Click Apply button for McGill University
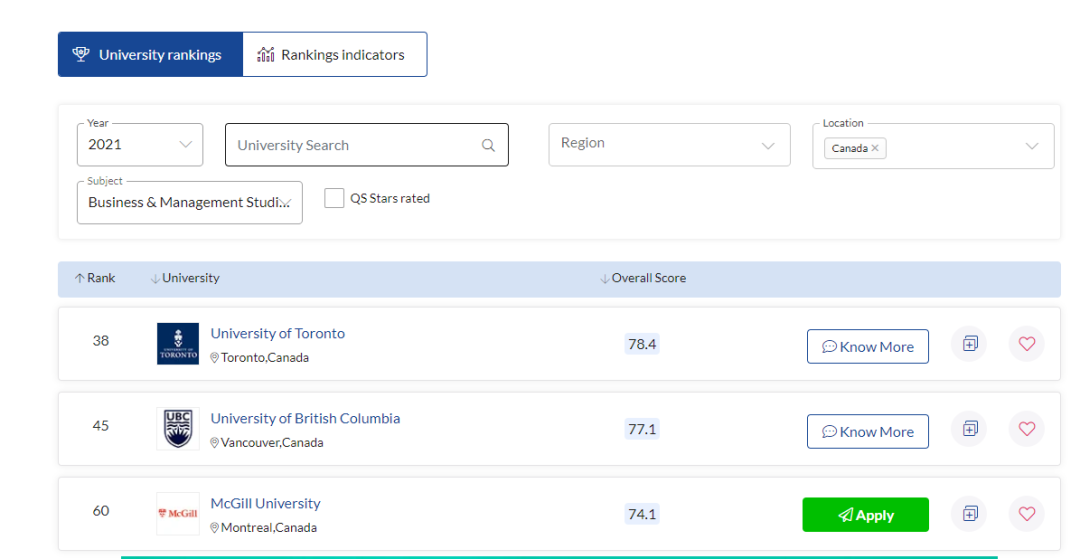This screenshot has height=559, width=1080. pyautogui.click(x=865, y=515)
